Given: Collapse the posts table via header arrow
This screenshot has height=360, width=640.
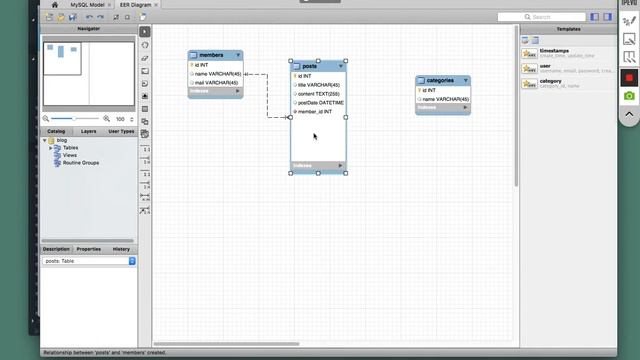Looking at the screenshot, I should (341, 66).
